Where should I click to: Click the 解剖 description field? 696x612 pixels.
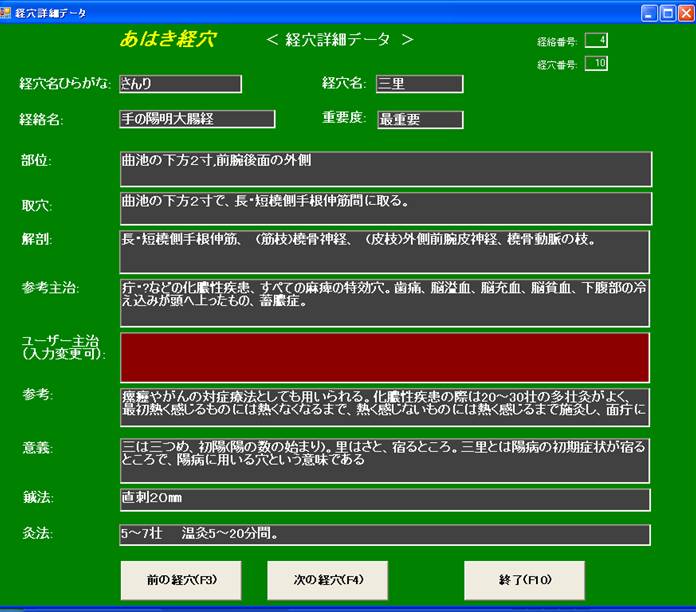tap(384, 251)
